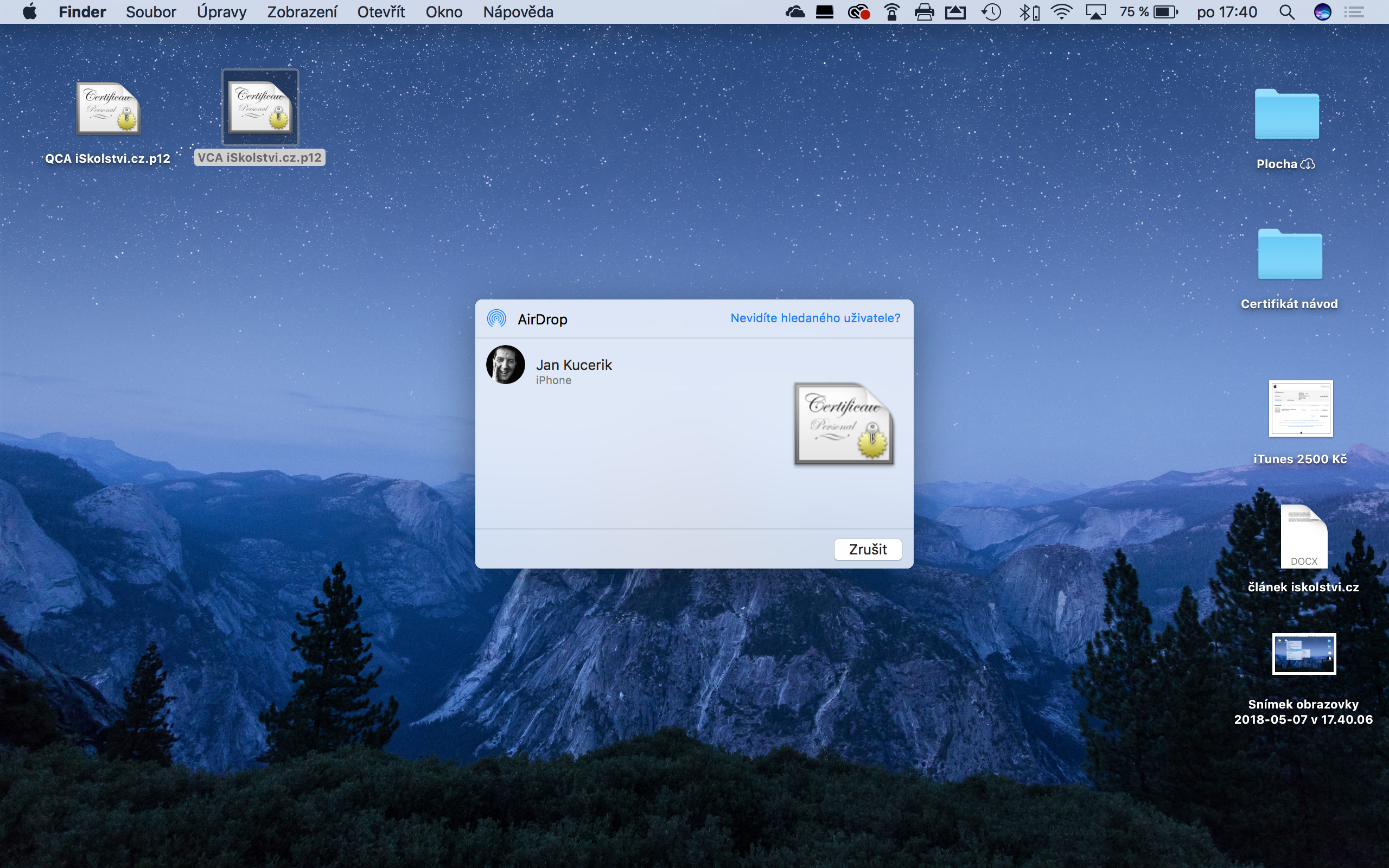Select the Snímek obrazovky screenshot file
Image resolution: width=1389 pixels, height=868 pixels.
click(x=1303, y=654)
